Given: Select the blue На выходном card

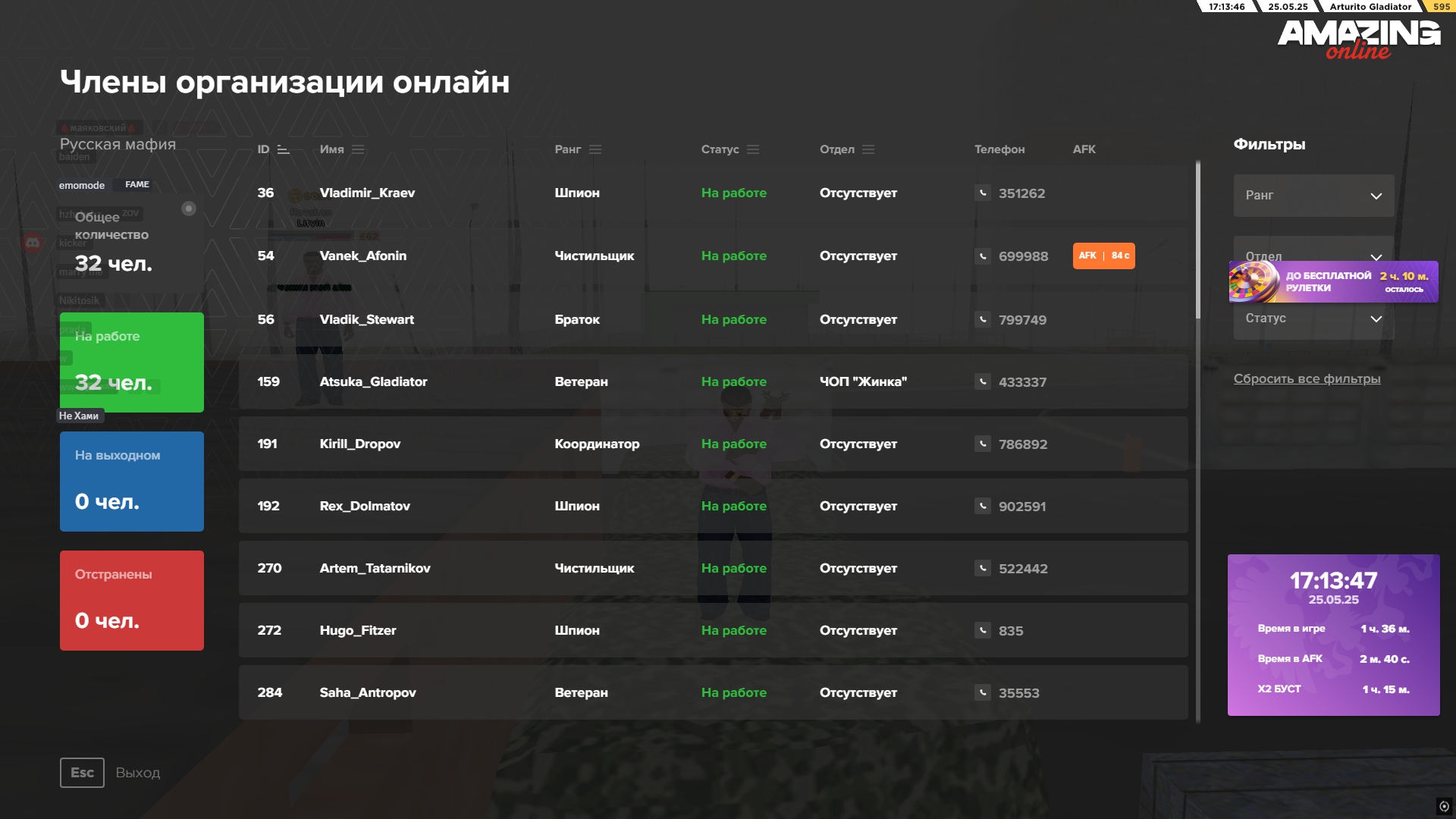Looking at the screenshot, I should tap(131, 482).
